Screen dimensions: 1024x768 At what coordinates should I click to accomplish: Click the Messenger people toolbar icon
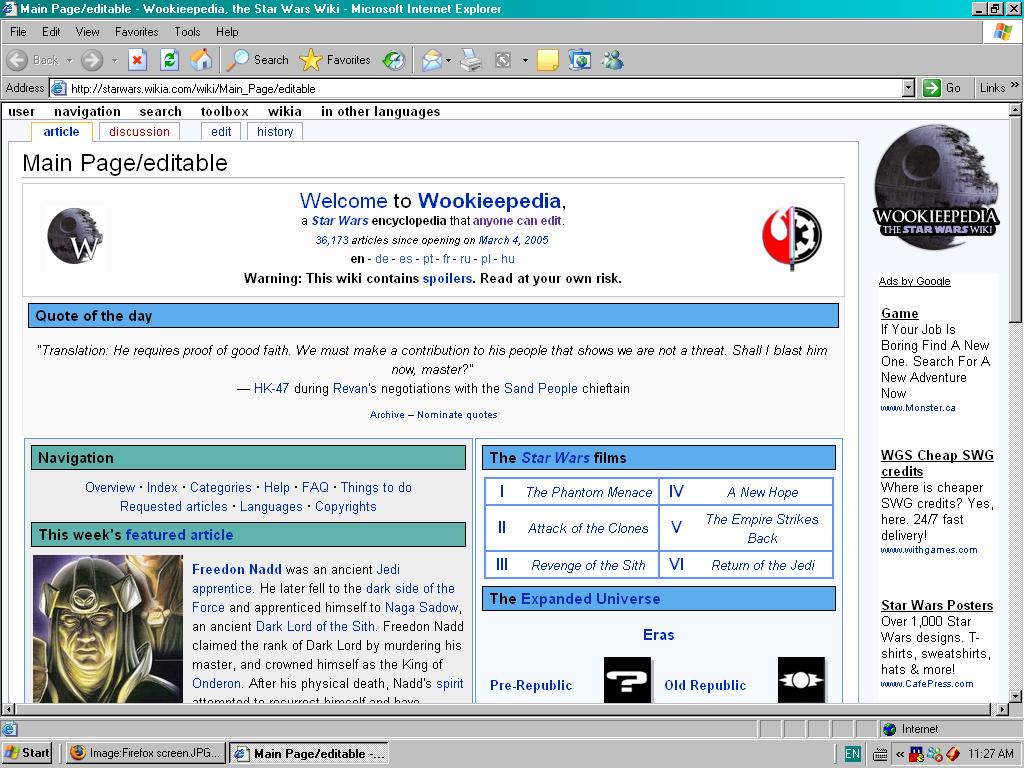(613, 60)
